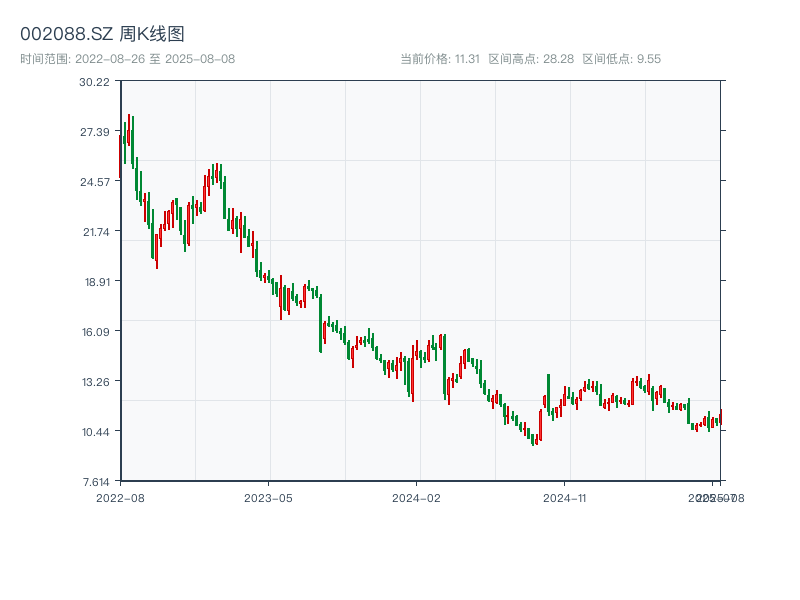This screenshot has height=600, width=800.
Task: Click the 区间低点 9.55 label
Action: point(621,59)
